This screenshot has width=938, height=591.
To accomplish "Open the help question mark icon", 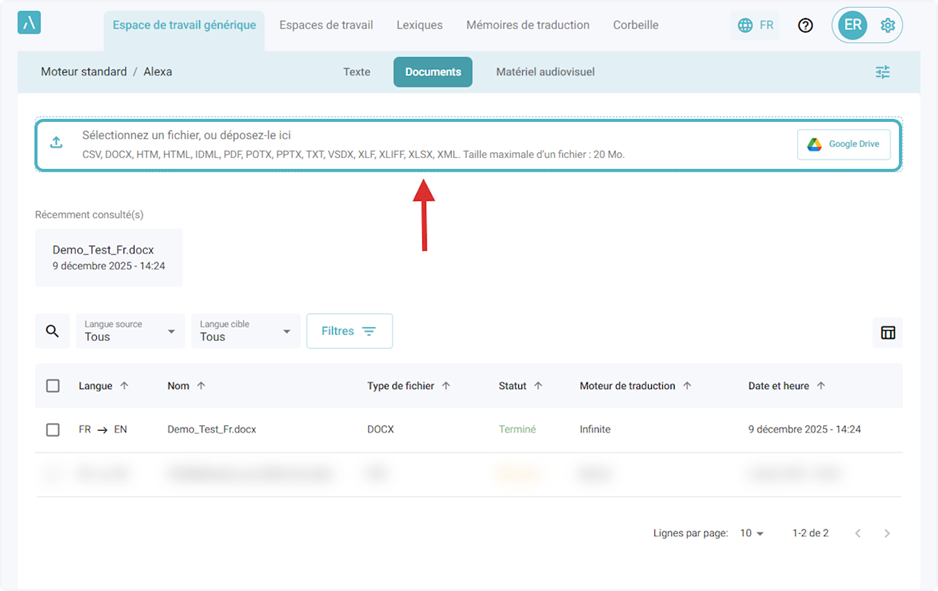I will [805, 25].
